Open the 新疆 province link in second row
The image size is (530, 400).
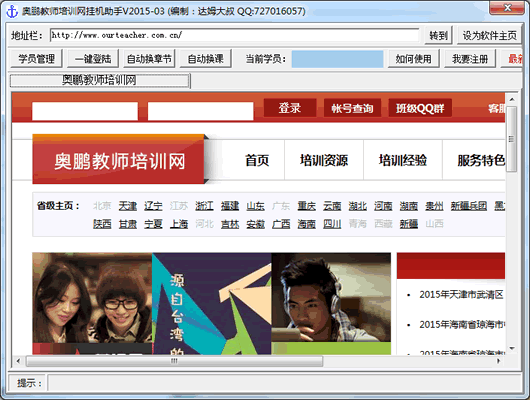coord(409,223)
